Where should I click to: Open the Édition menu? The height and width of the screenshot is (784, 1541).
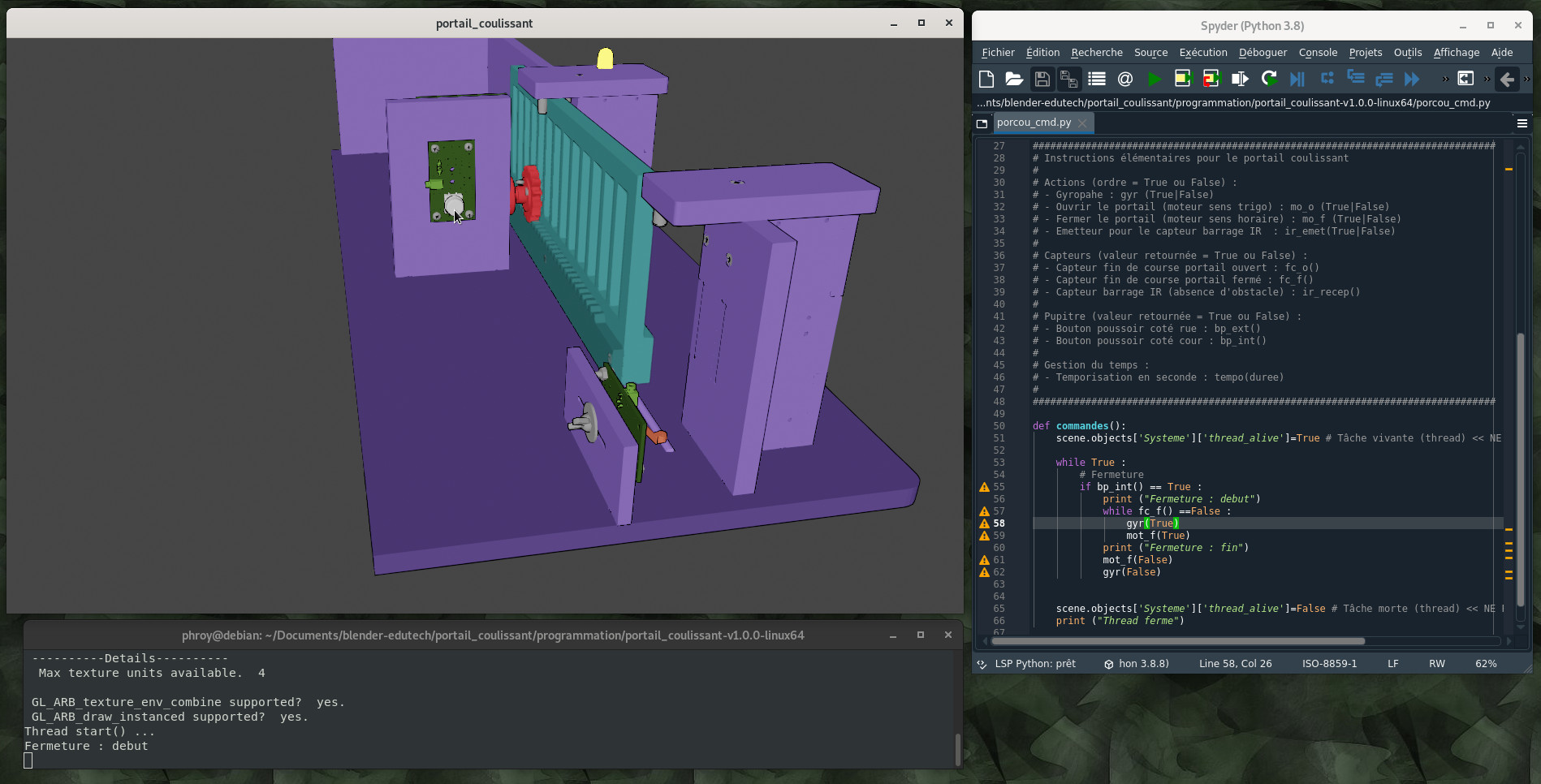[x=1042, y=52]
